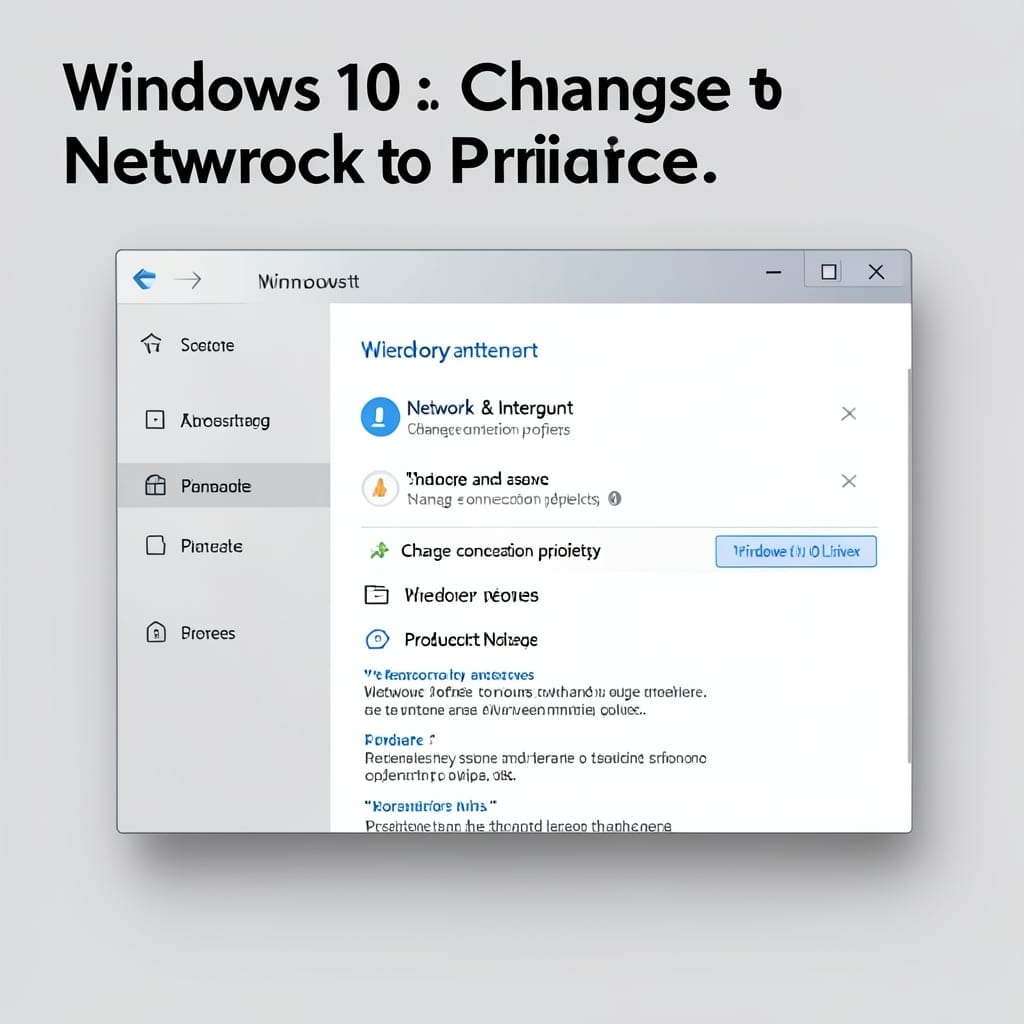This screenshot has height=1024, width=1024.
Task: Open Producckt Noleqe entry
Action: pyautogui.click(x=471, y=640)
